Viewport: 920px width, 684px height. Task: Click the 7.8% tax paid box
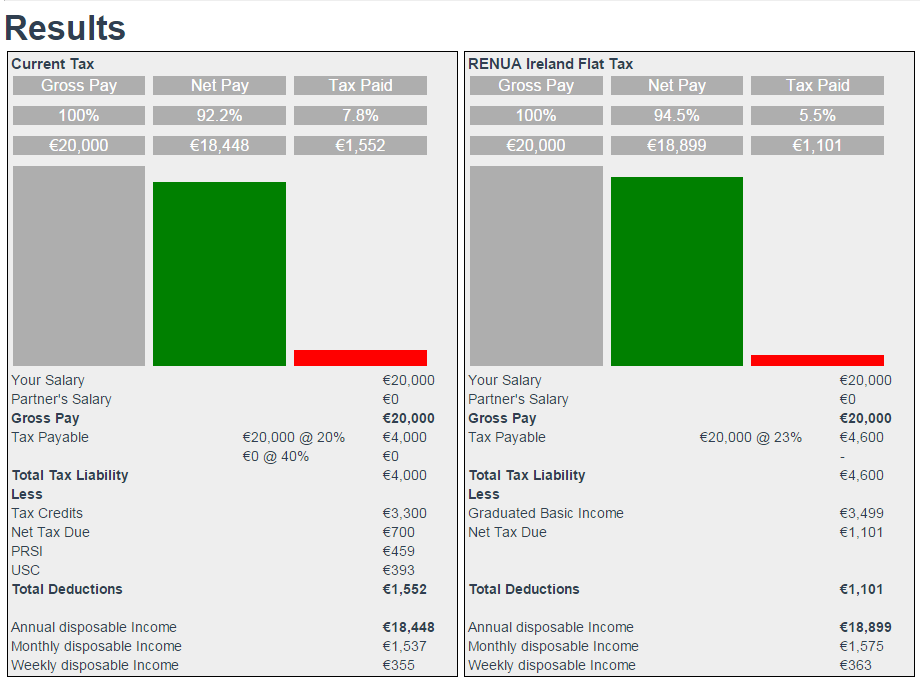coord(360,116)
